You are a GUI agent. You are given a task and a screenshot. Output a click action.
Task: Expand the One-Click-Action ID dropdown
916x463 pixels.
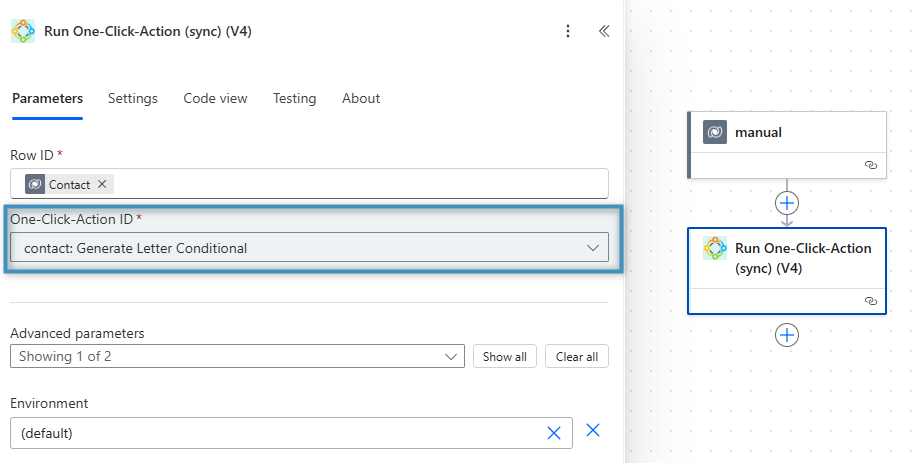click(592, 248)
